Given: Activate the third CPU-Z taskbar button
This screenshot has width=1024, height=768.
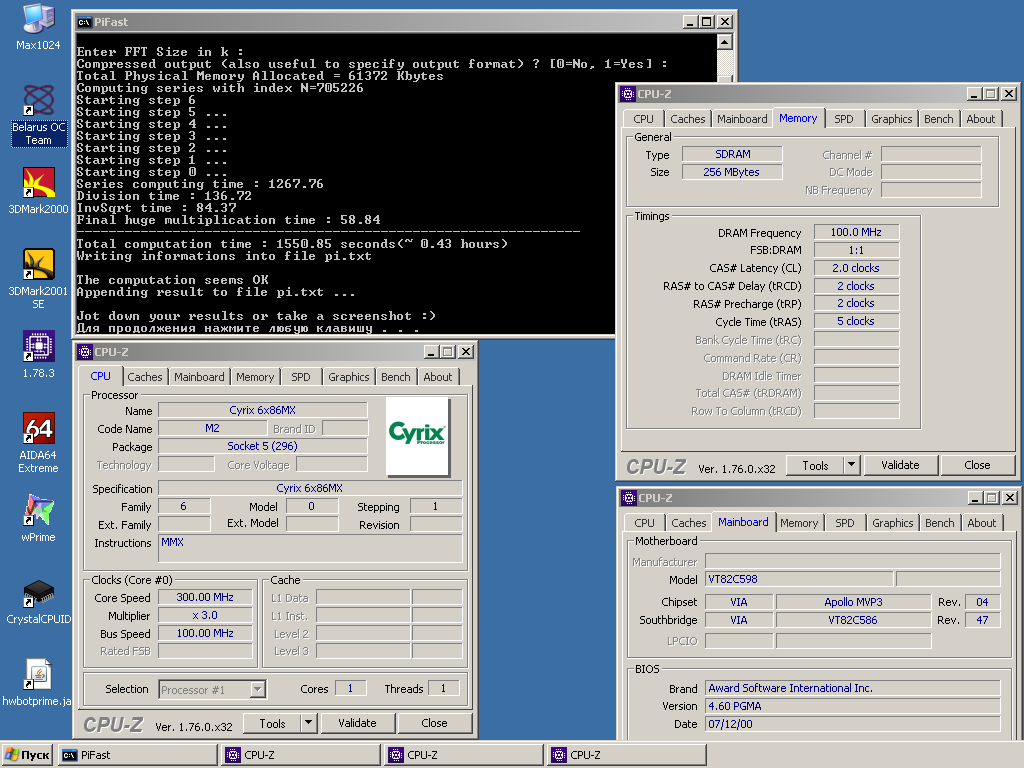Looking at the screenshot, I should [627, 755].
